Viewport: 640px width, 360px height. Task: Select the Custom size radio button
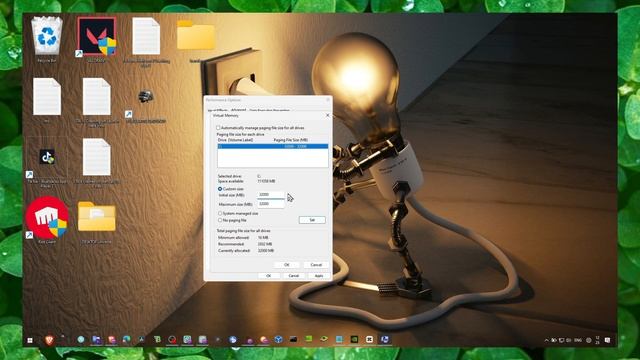click(220, 189)
